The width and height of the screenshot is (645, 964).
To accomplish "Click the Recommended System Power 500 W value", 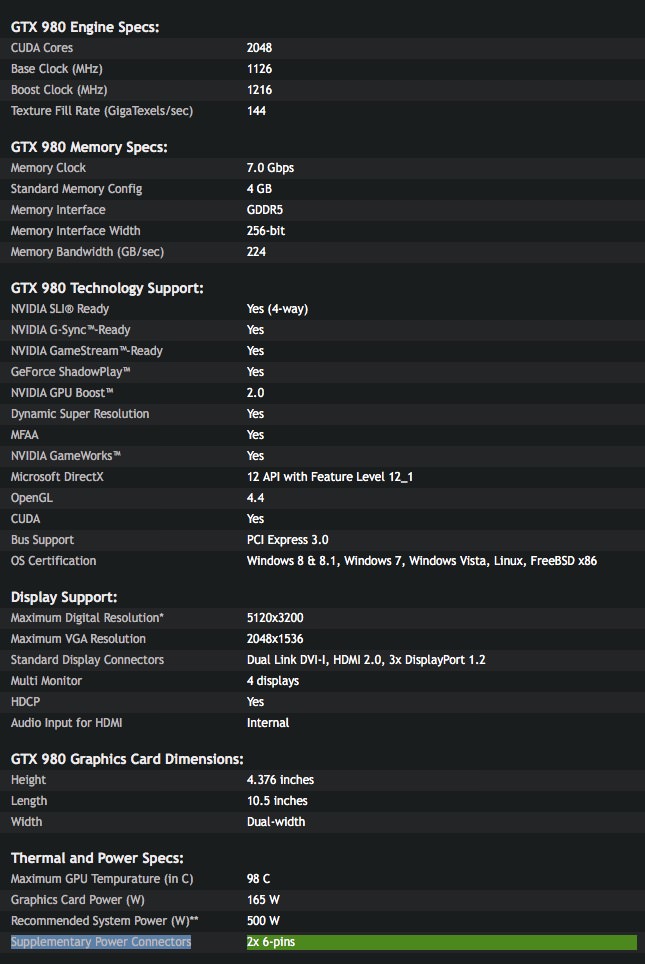I will (x=263, y=921).
